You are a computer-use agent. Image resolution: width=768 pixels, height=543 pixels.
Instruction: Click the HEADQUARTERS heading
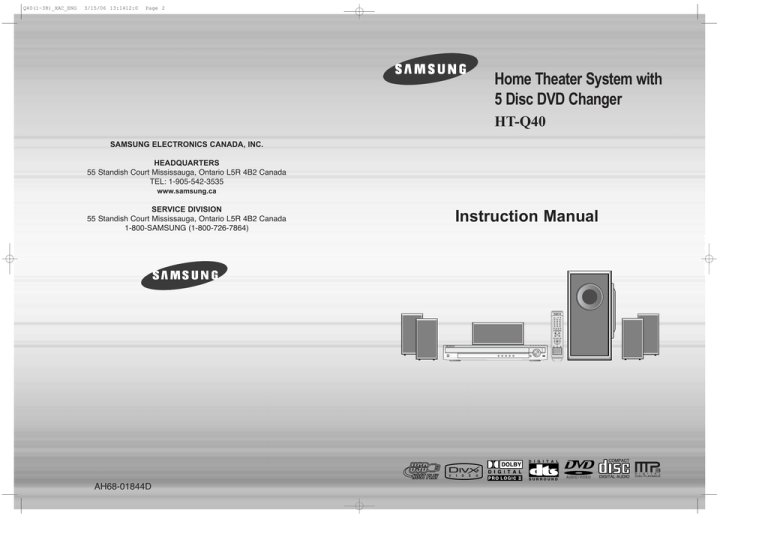point(187,163)
